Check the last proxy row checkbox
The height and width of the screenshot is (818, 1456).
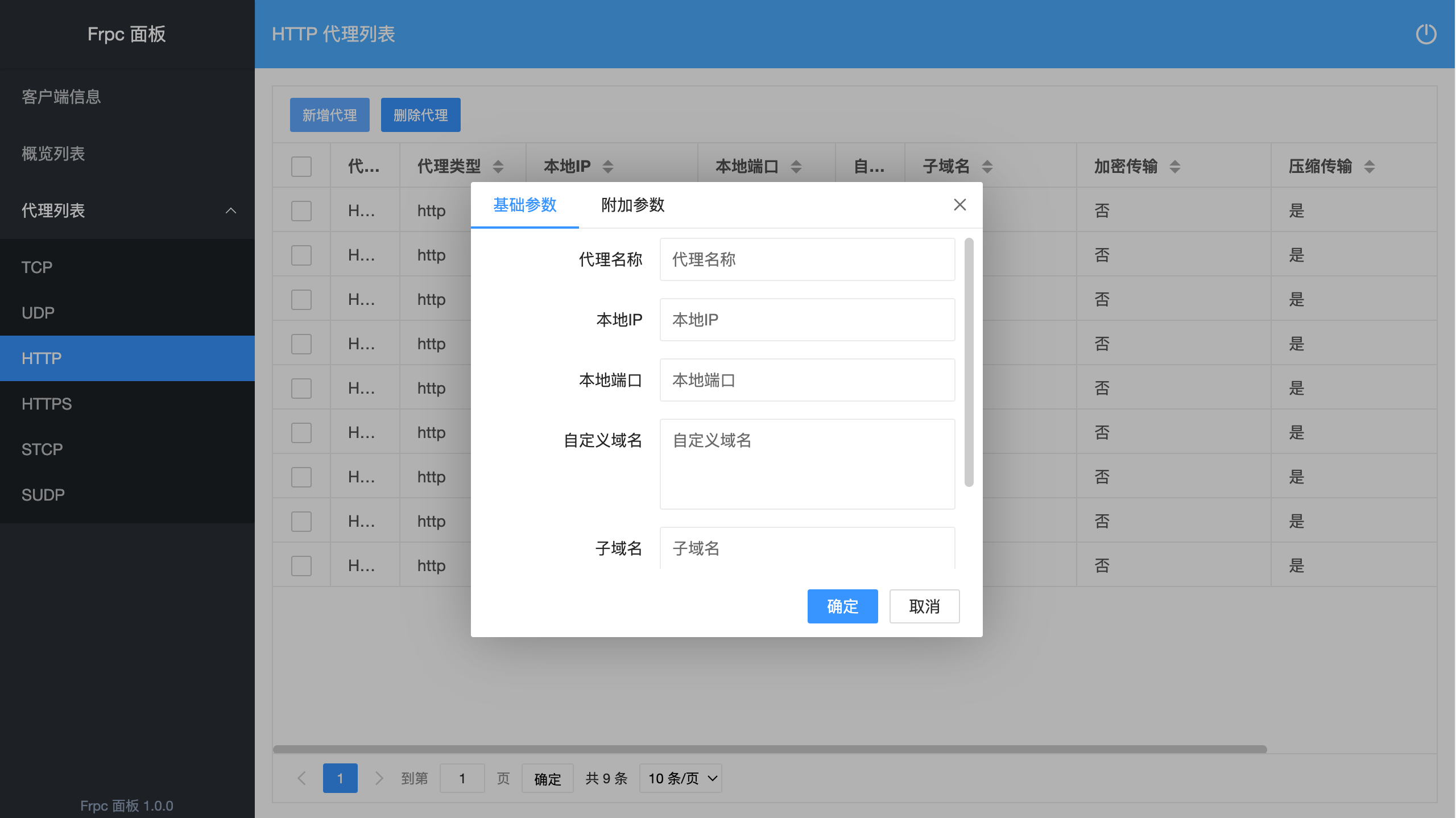pyautogui.click(x=301, y=565)
